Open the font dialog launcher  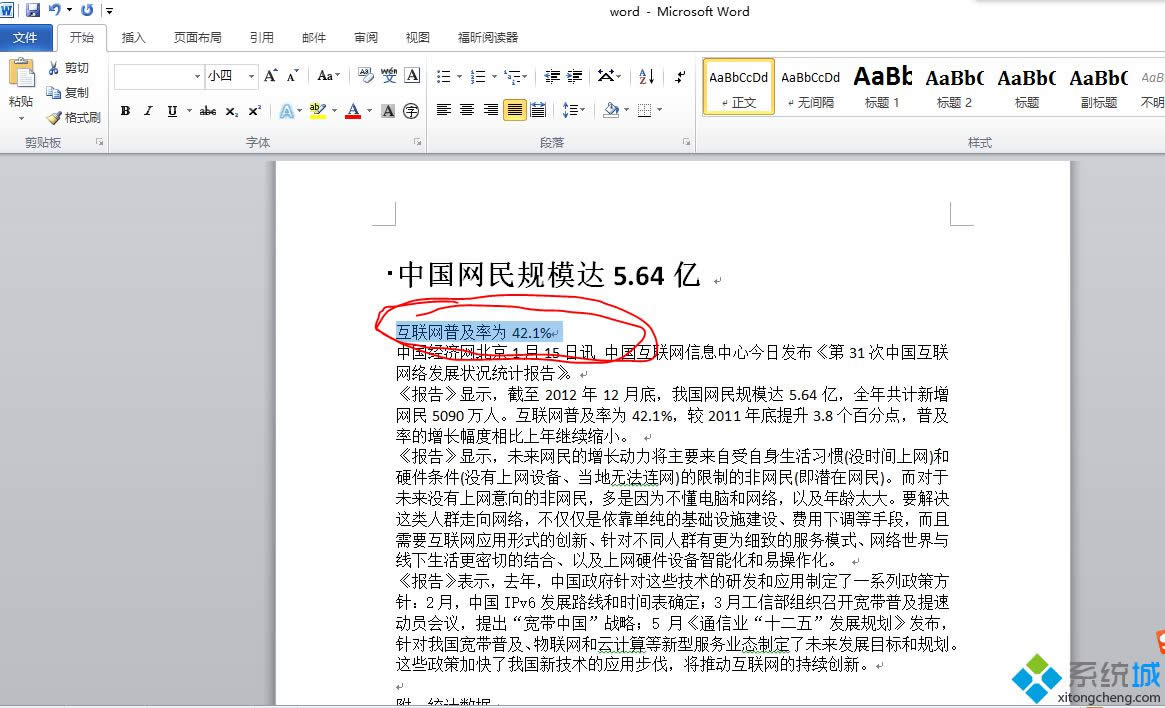coord(418,142)
